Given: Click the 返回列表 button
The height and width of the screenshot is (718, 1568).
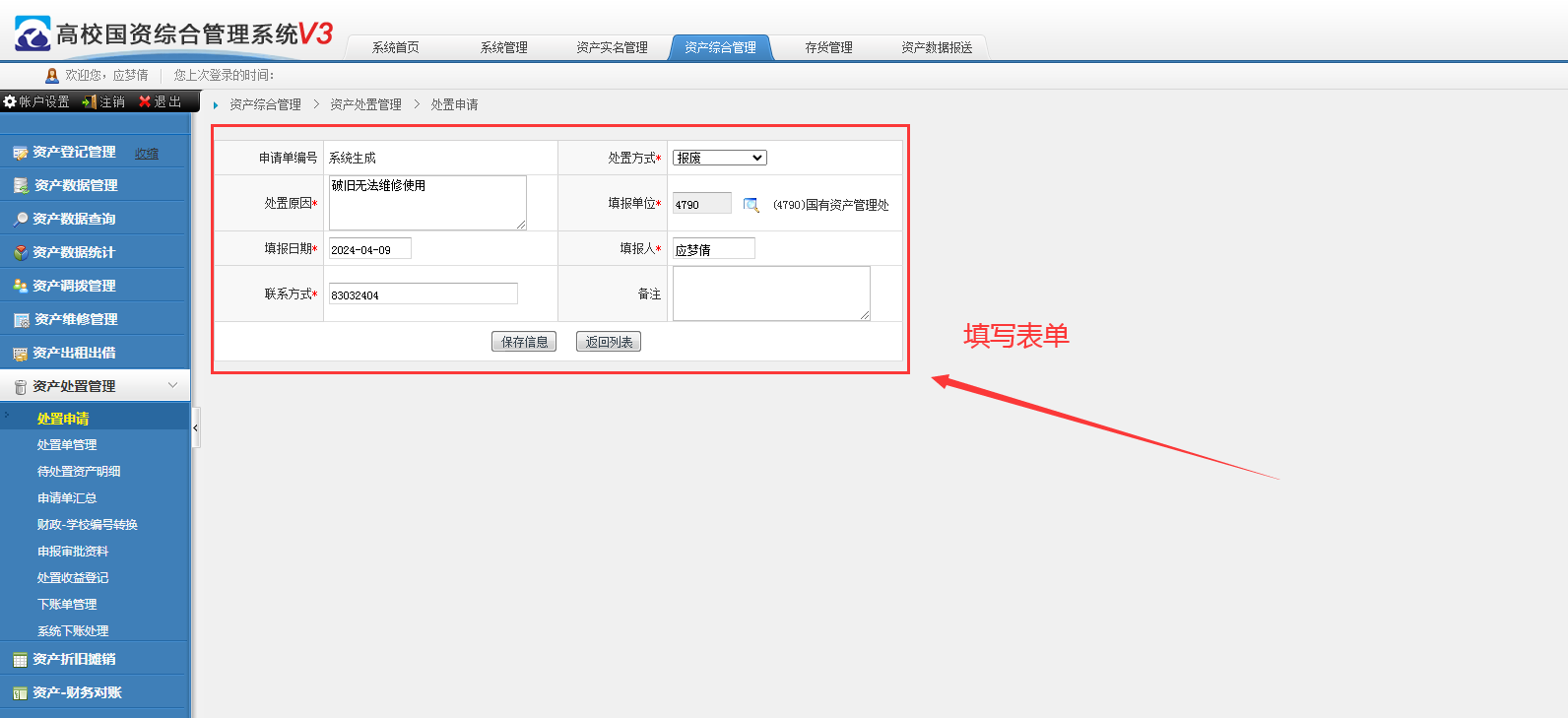Looking at the screenshot, I should (x=609, y=342).
